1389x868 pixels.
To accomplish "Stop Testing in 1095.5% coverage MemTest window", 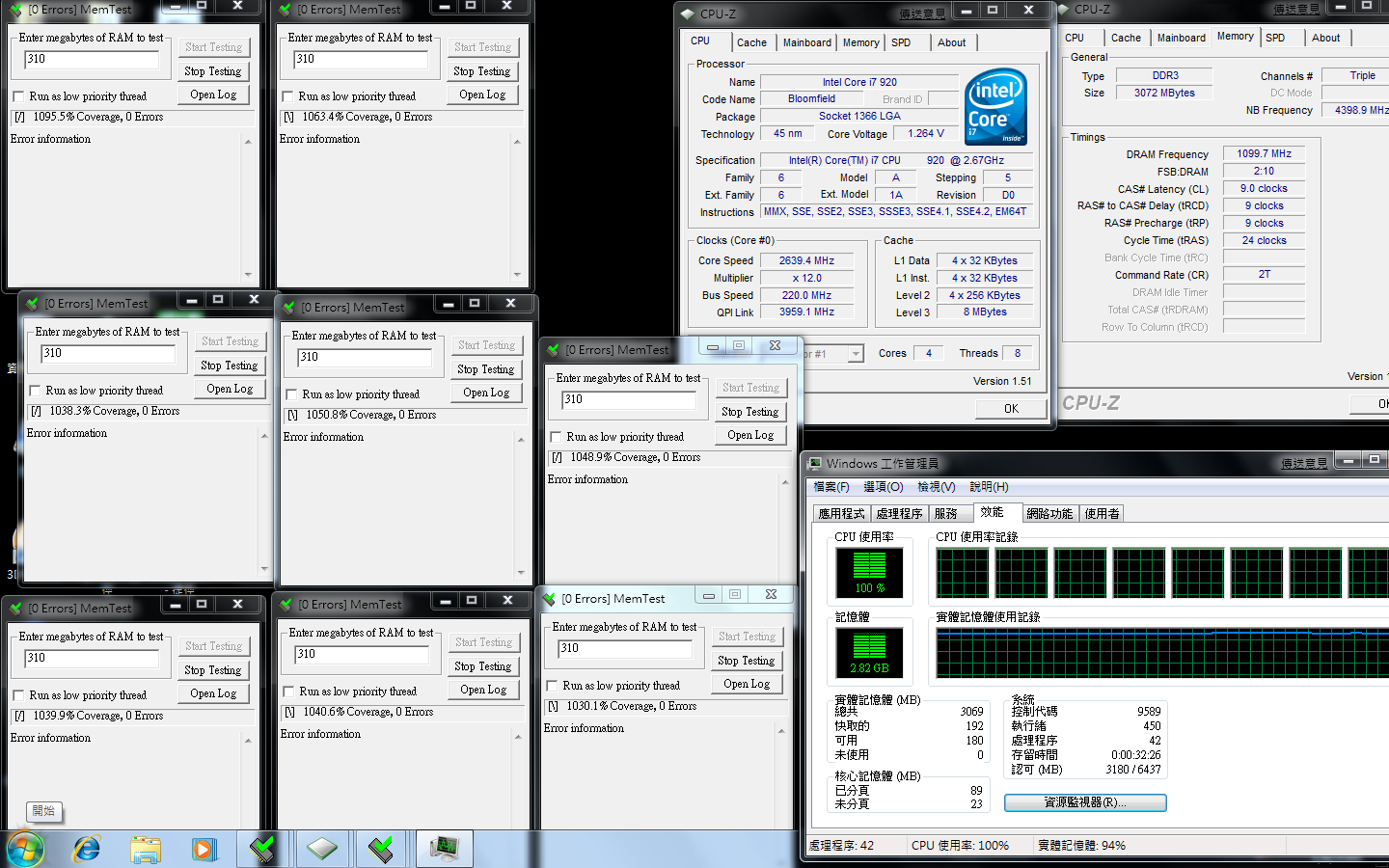I will (213, 71).
